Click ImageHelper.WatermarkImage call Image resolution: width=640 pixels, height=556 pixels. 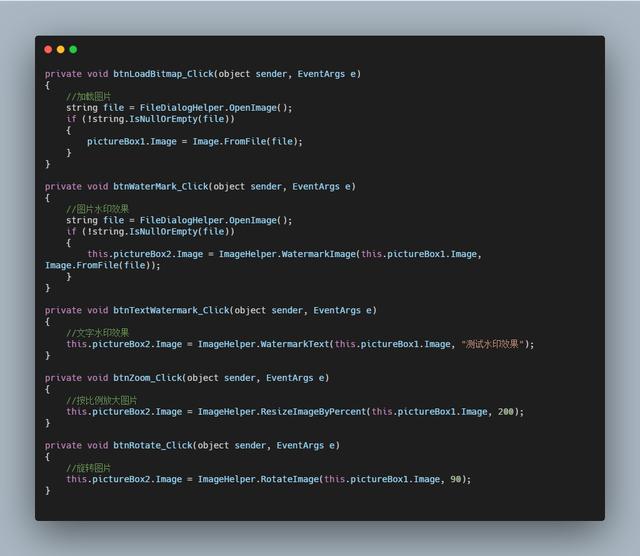(287, 254)
